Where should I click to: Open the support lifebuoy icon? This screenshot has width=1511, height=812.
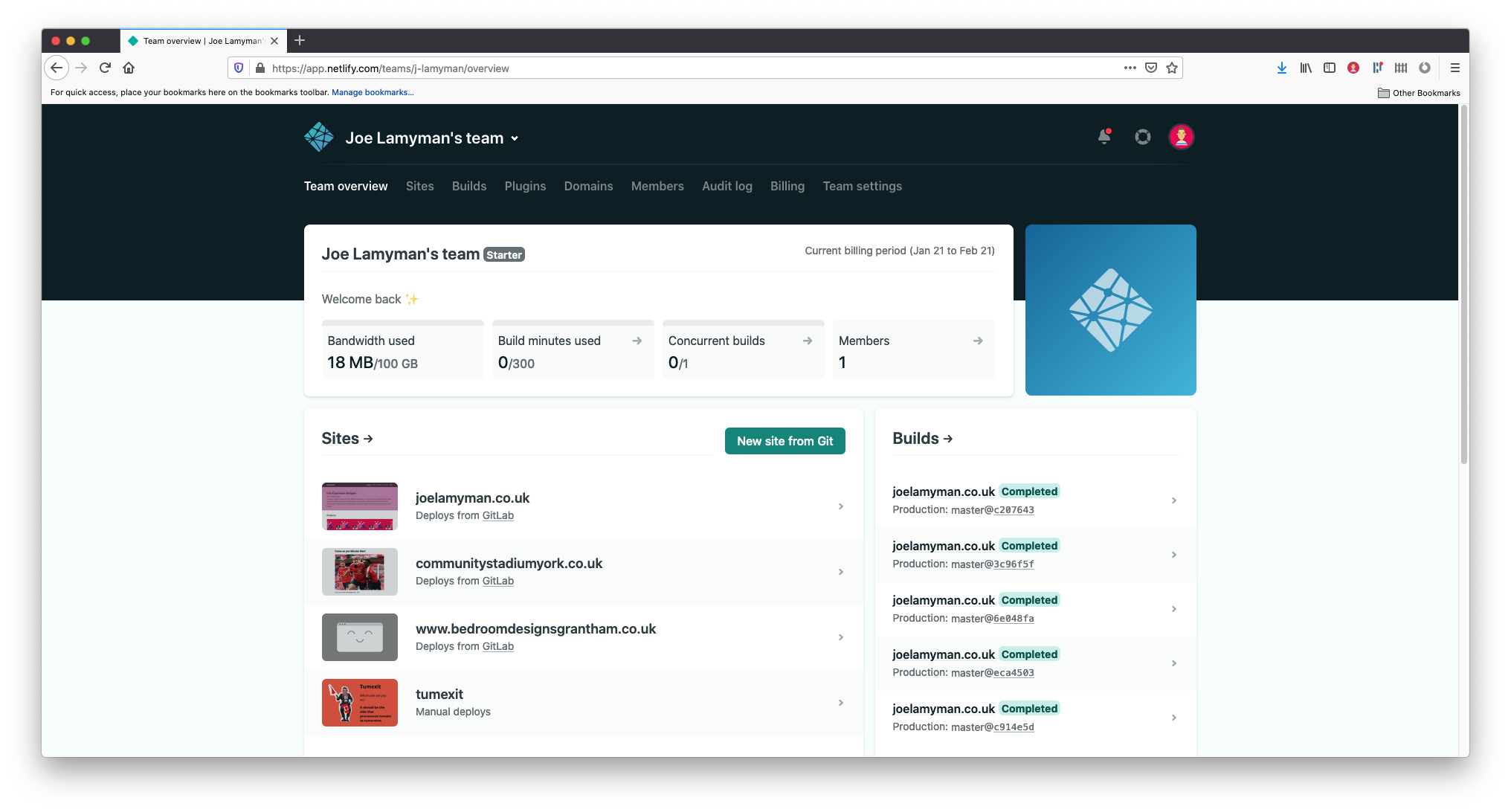[x=1143, y=137]
